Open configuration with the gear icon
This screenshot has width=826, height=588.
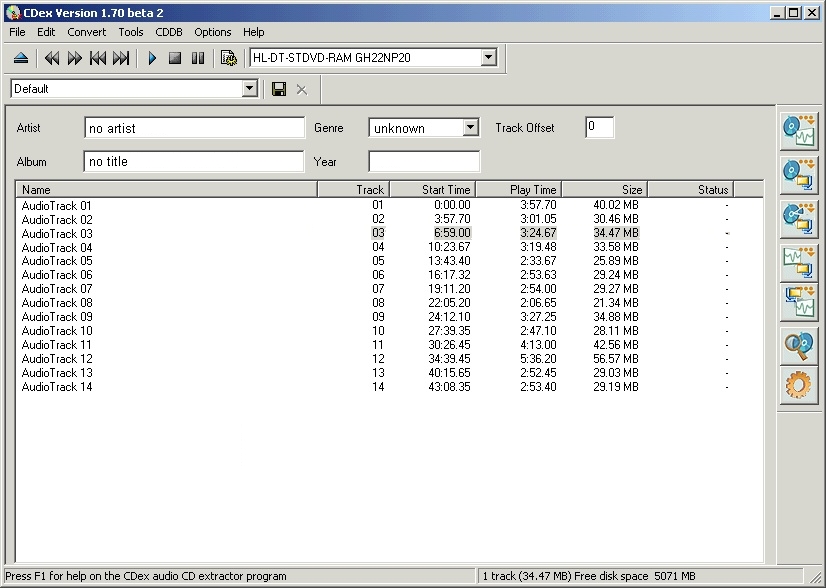[799, 386]
